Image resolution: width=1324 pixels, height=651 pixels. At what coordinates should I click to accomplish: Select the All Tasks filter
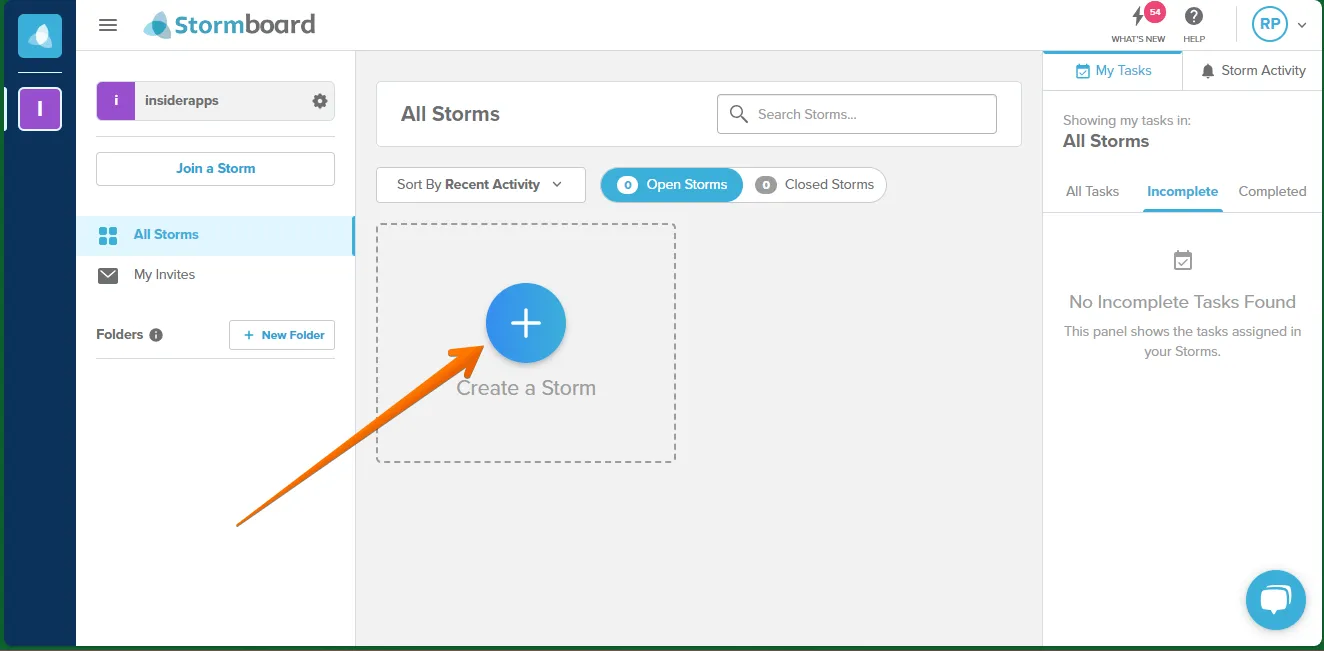click(x=1092, y=191)
